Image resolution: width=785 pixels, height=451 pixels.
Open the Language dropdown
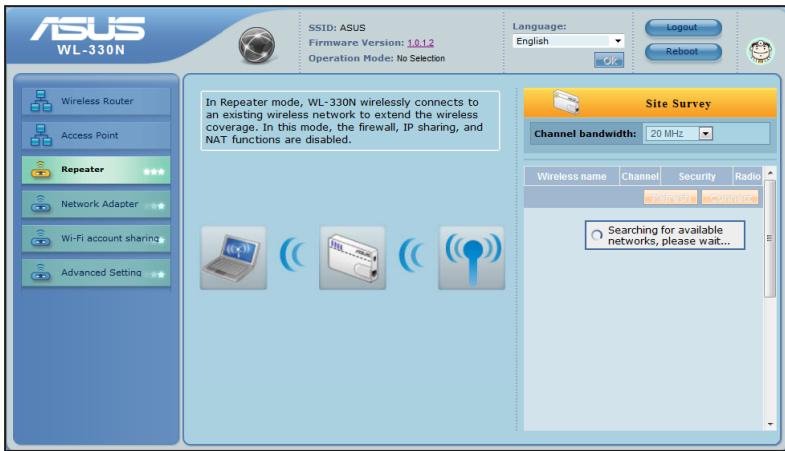(568, 41)
